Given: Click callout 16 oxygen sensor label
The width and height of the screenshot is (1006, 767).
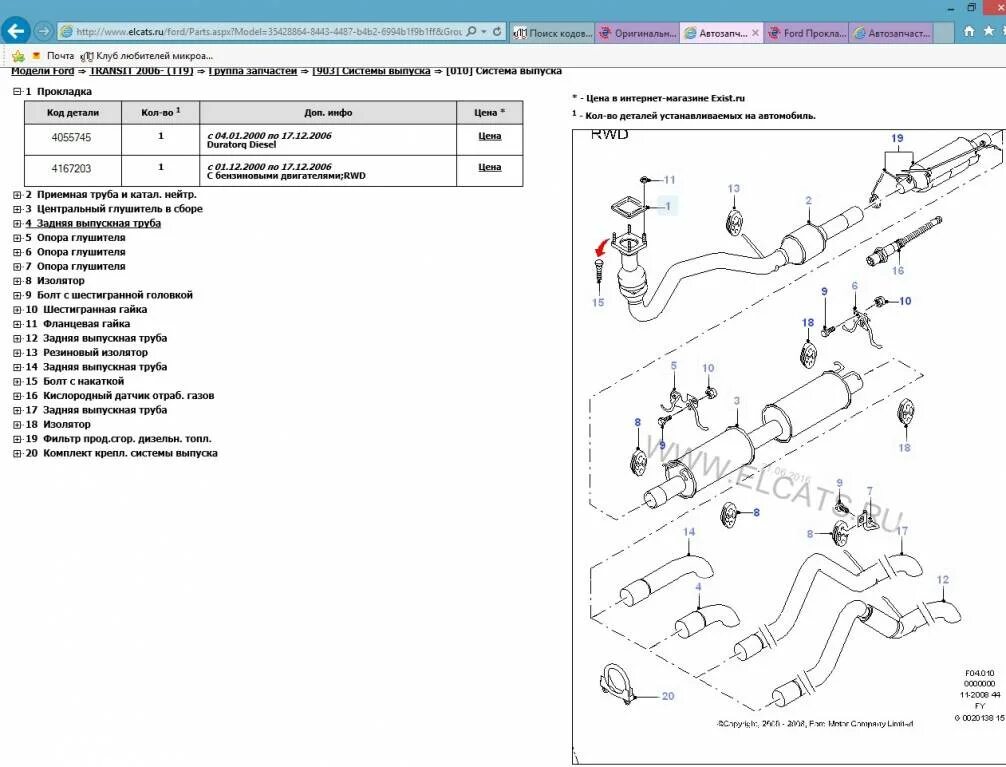Looking at the screenshot, I should coord(898,271).
